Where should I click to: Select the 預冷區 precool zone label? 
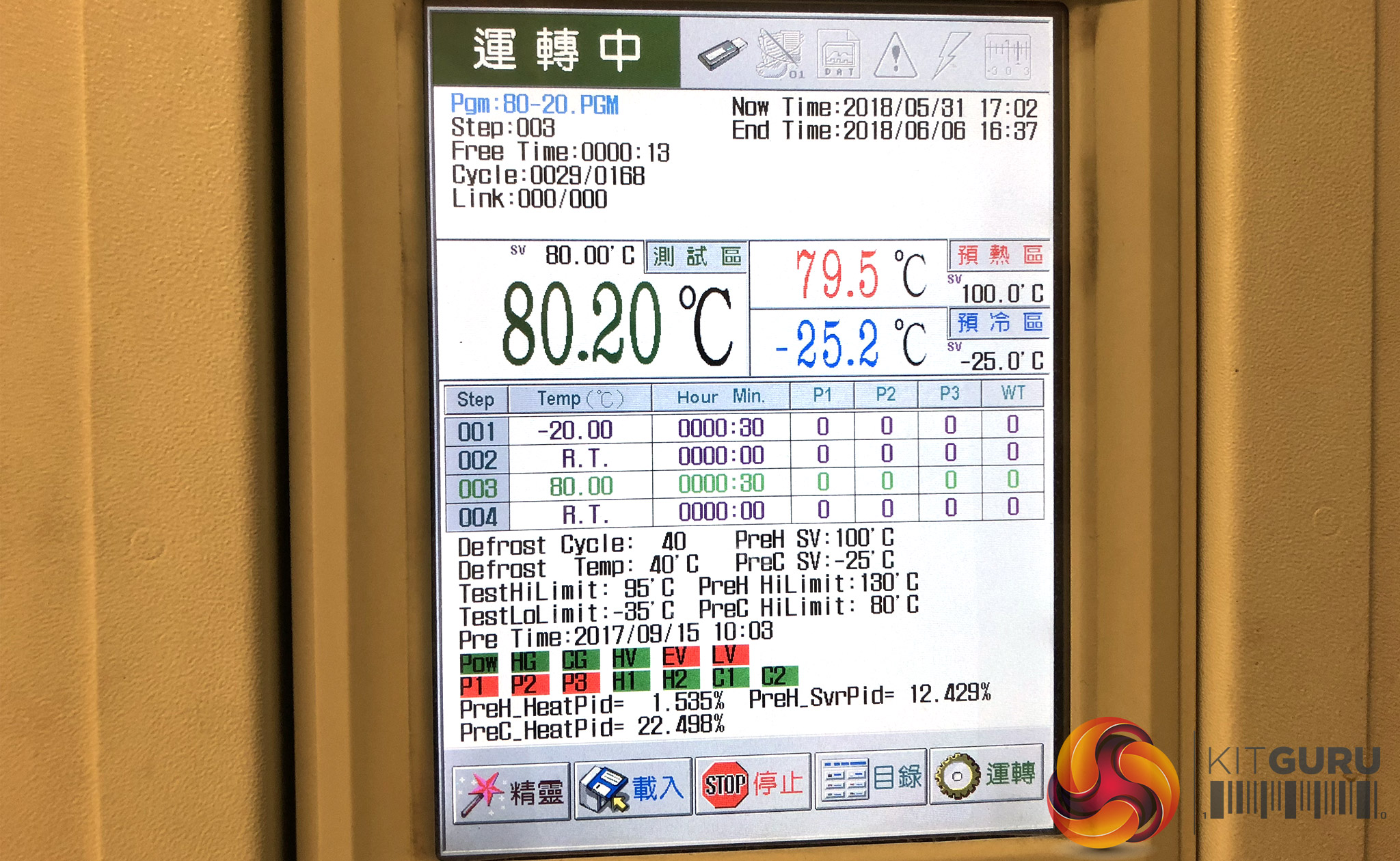click(999, 322)
